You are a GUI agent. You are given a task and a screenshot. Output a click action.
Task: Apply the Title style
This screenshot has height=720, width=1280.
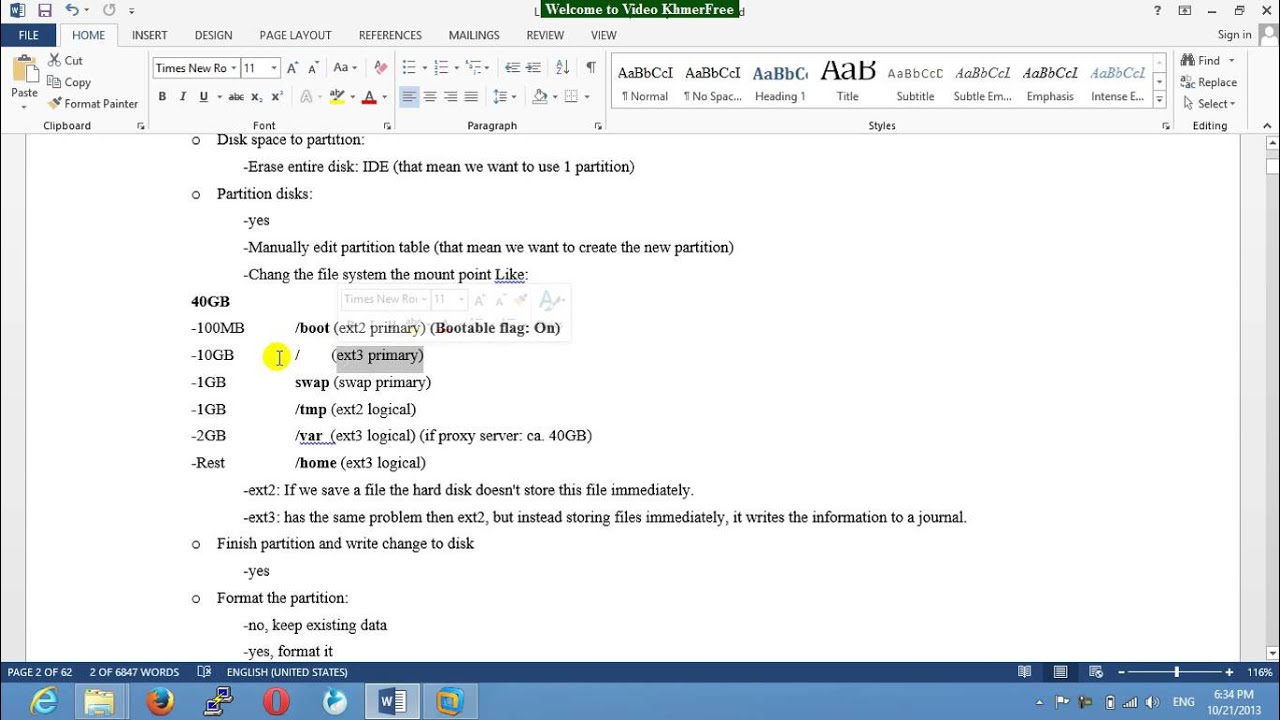(848, 82)
